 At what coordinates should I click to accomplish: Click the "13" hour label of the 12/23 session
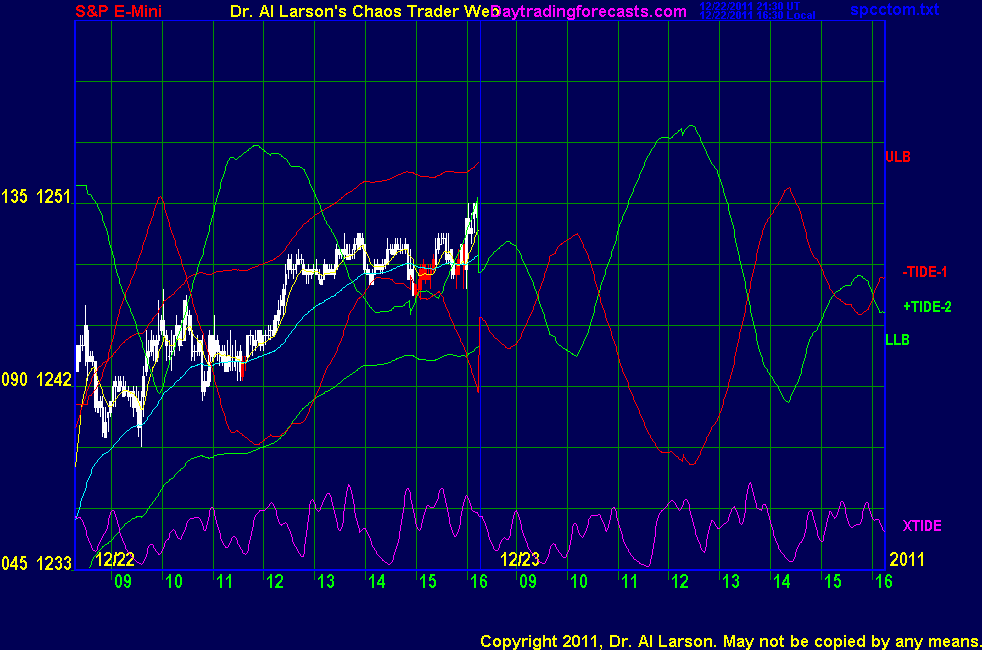731,582
